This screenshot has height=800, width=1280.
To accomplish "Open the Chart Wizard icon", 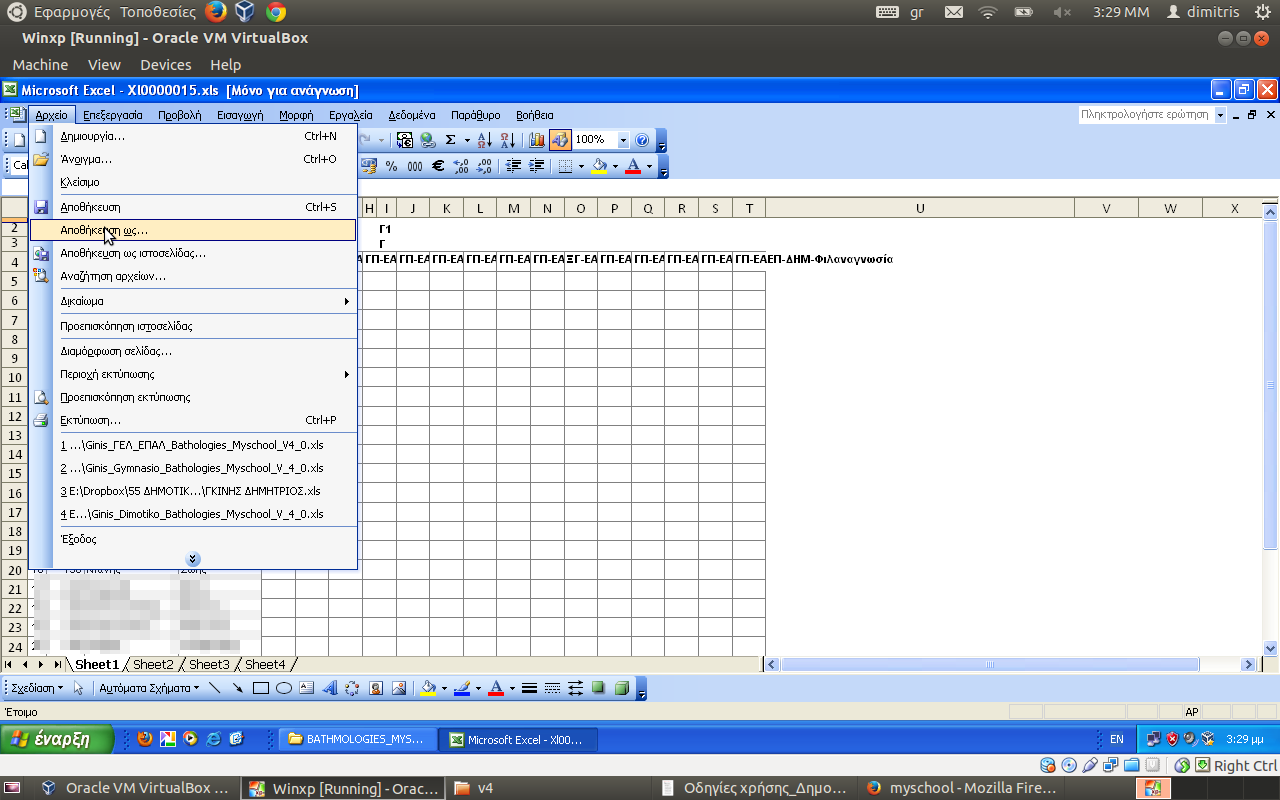I will (x=537, y=140).
